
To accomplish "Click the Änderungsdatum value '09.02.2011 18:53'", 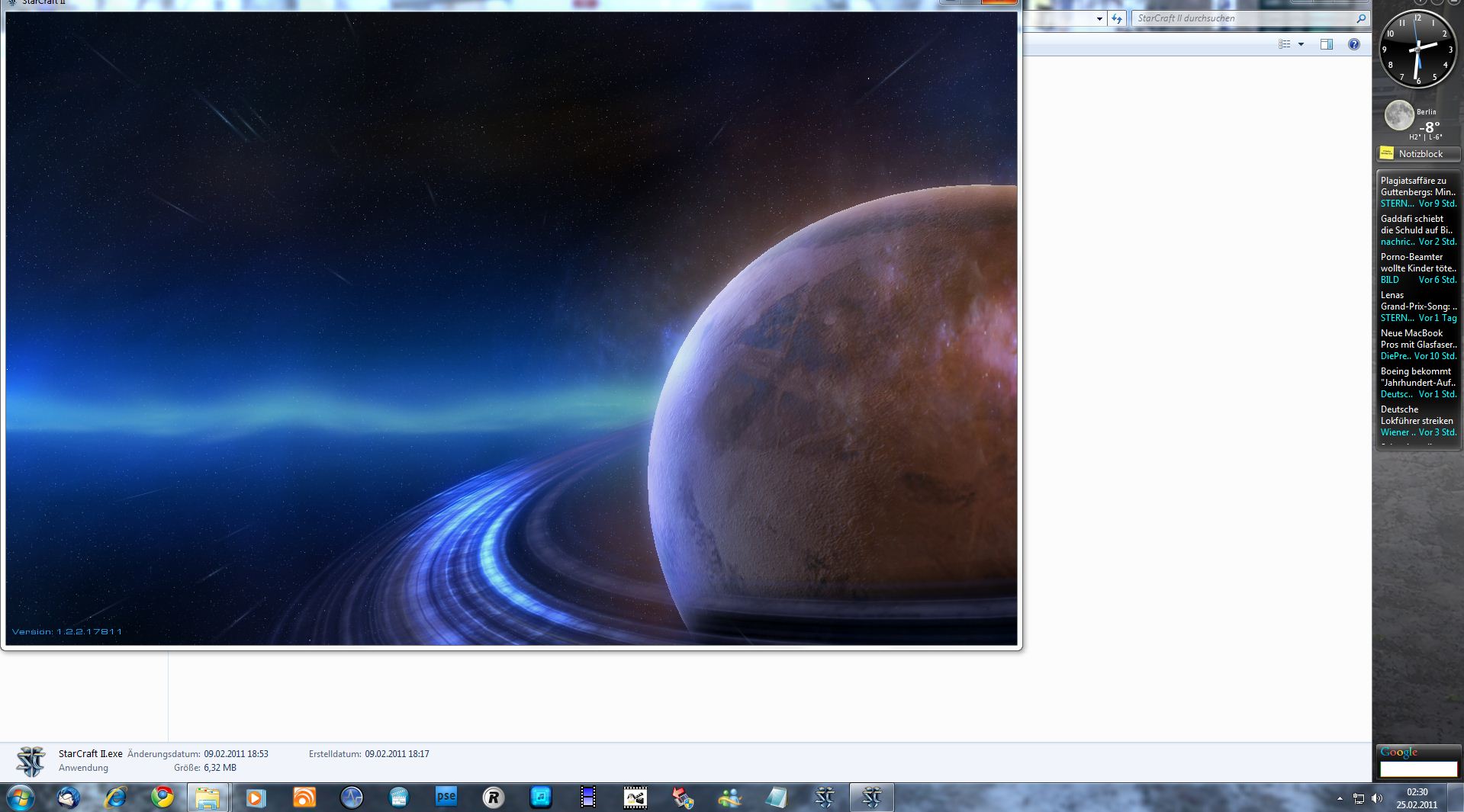I will (236, 753).
